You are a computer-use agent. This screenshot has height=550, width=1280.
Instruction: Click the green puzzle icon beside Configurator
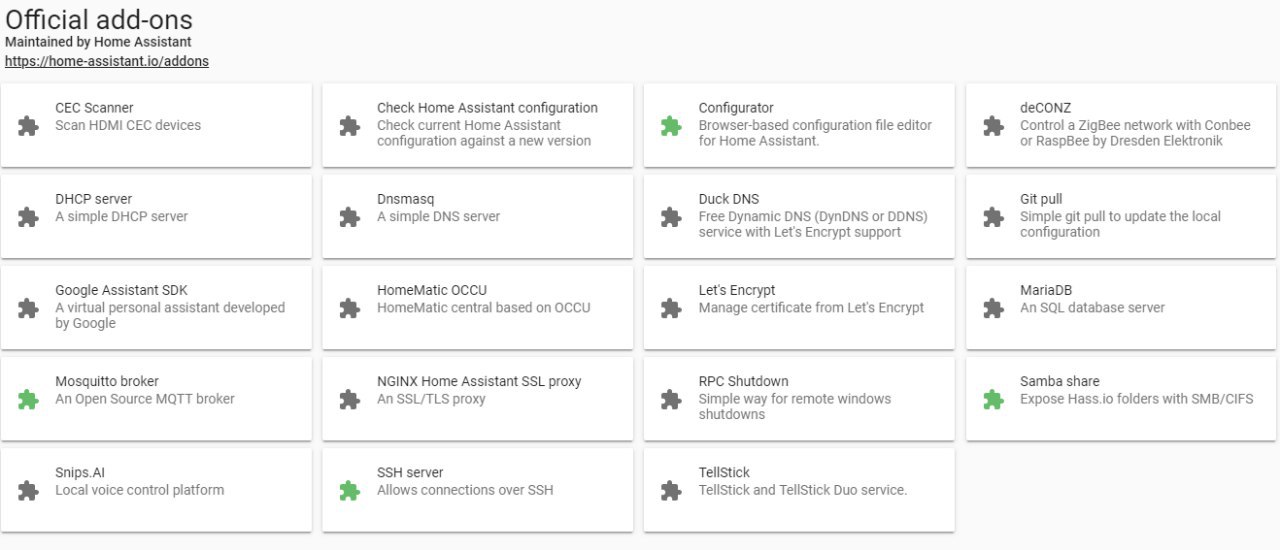point(671,126)
